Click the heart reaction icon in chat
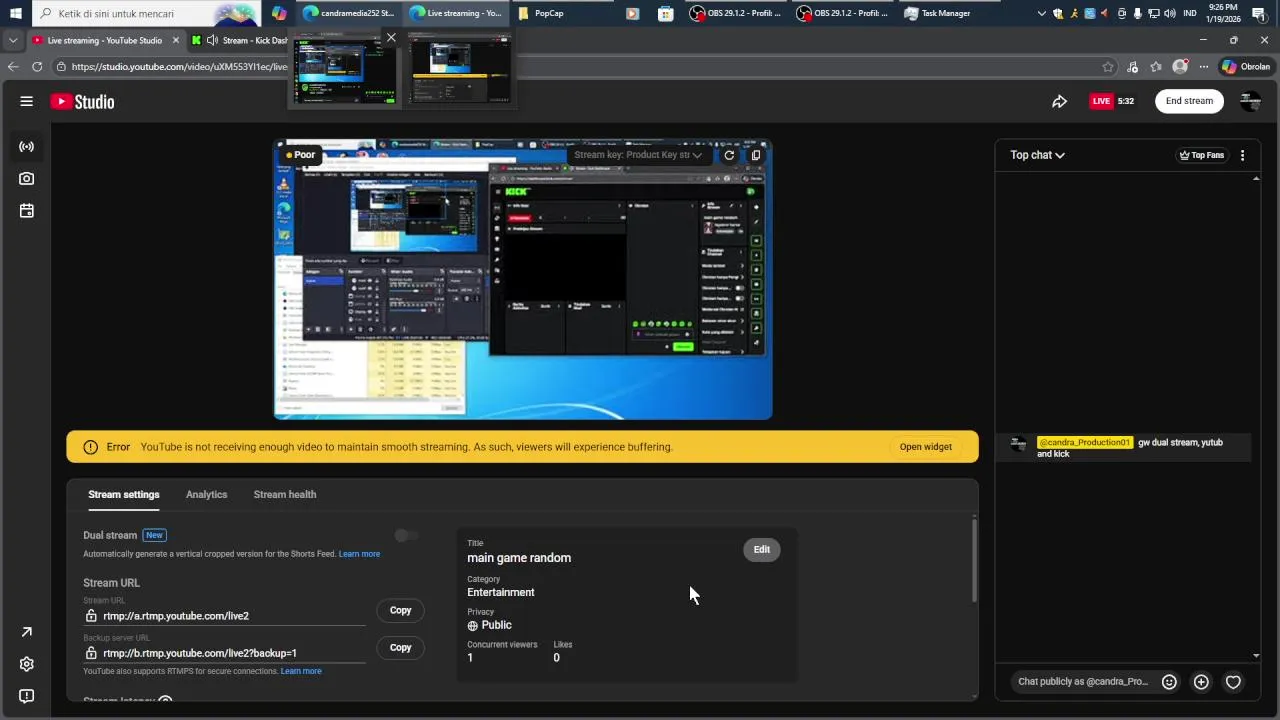1280x720 pixels. tap(1233, 682)
